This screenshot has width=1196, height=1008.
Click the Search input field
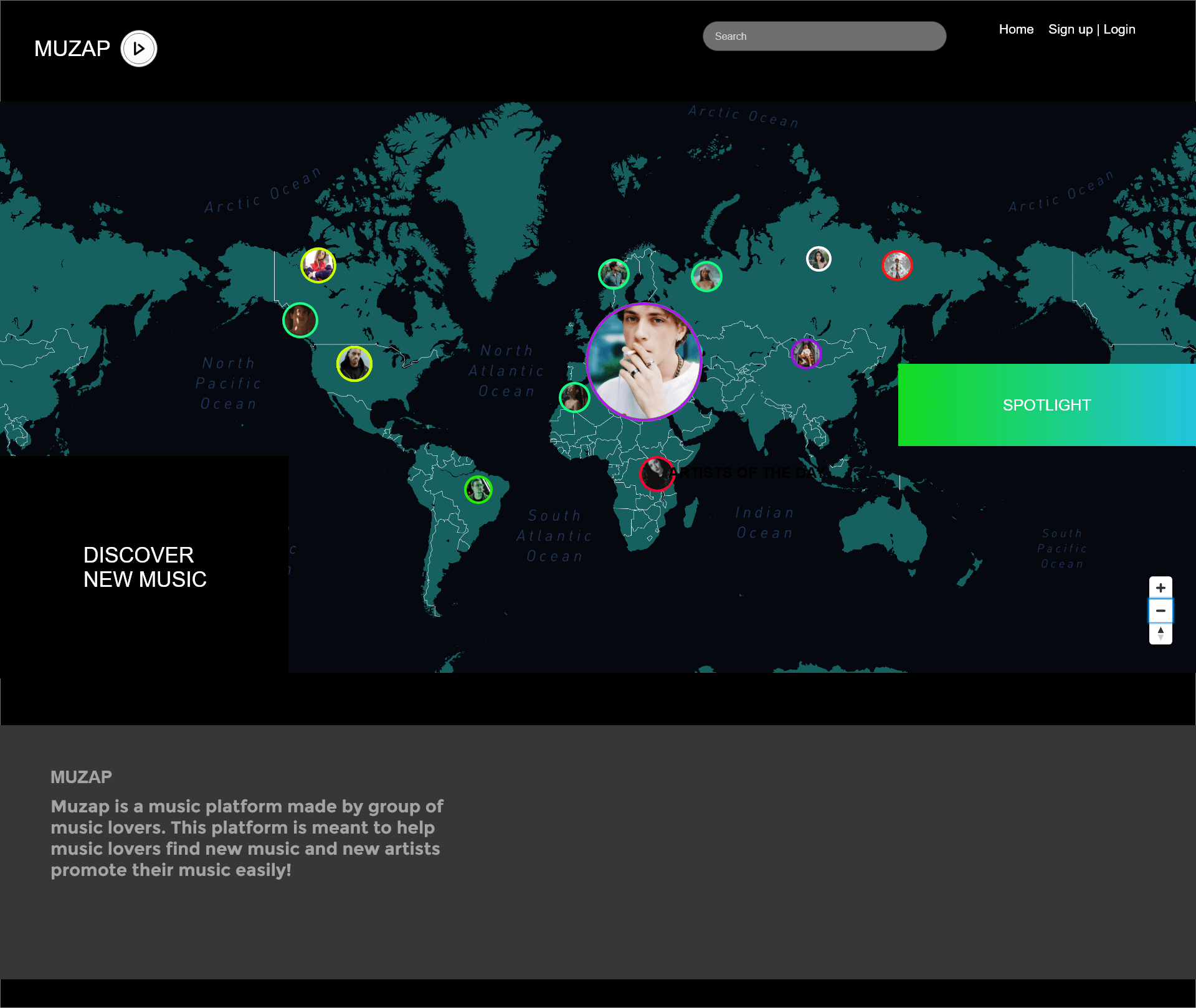(x=824, y=36)
